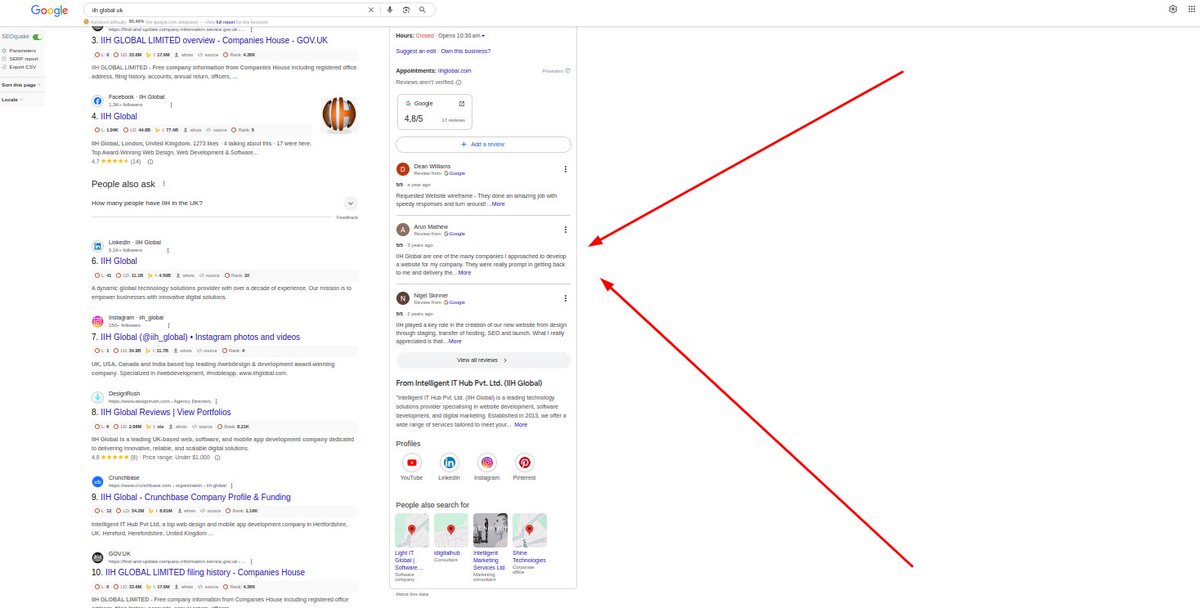Image resolution: width=1200 pixels, height=608 pixels.
Task: Open the IIH Global Pinterest profile icon
Action: tap(524, 463)
